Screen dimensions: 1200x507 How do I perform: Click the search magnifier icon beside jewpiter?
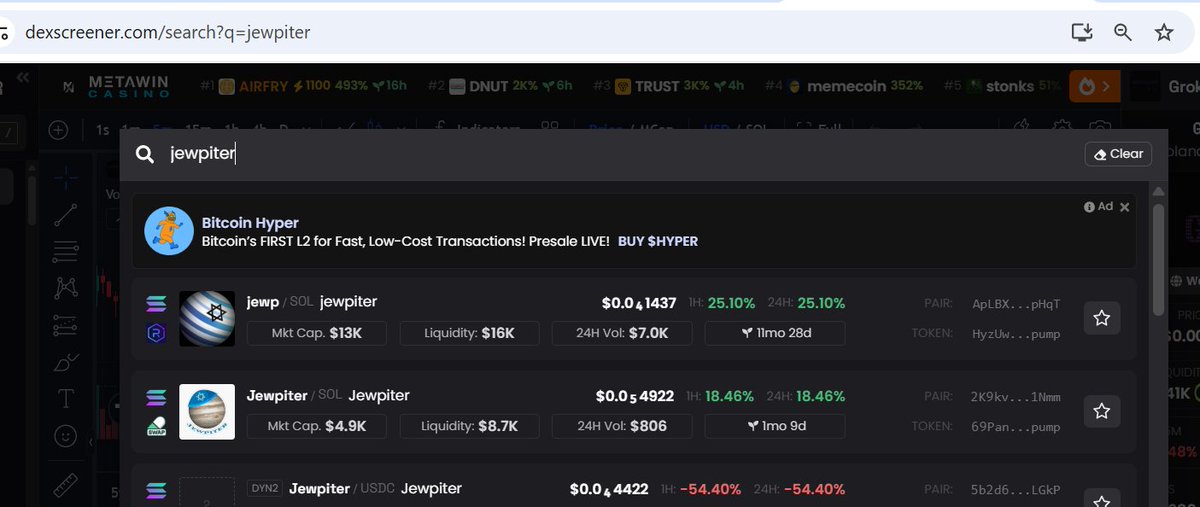145,154
